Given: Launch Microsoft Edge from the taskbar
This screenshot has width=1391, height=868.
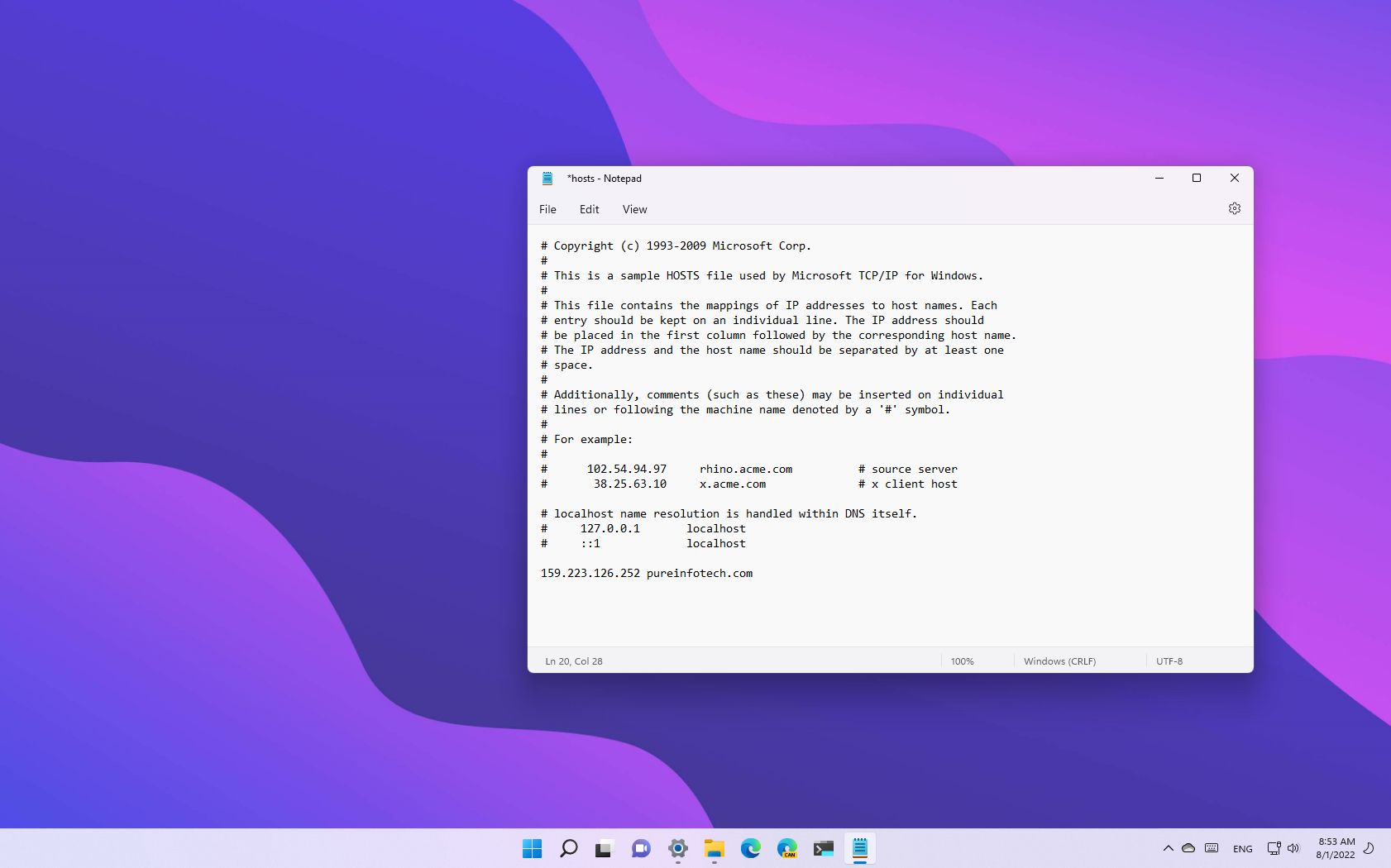Looking at the screenshot, I should coord(751,848).
